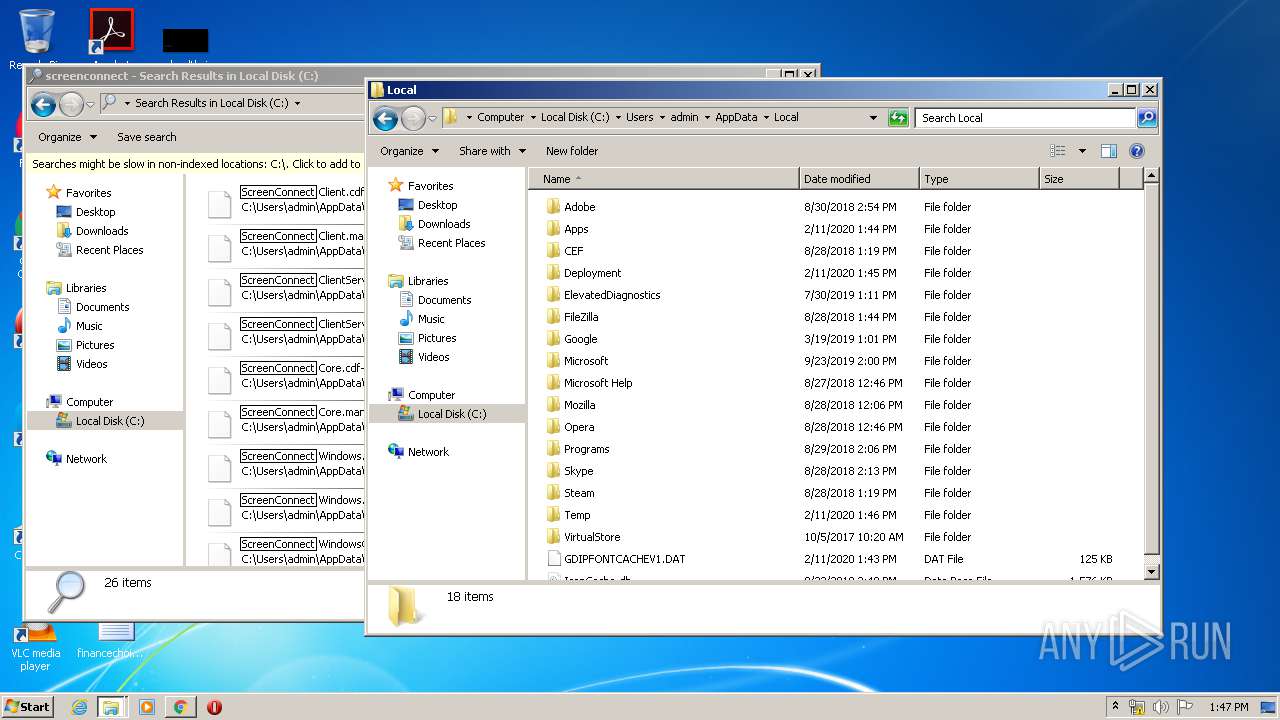Select the Microsoft Help folder

pos(598,383)
